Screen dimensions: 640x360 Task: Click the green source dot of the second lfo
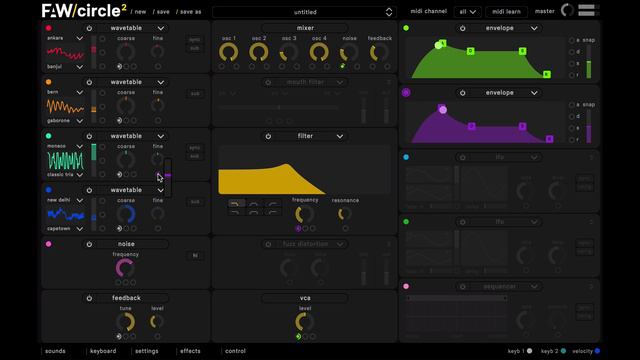406,222
